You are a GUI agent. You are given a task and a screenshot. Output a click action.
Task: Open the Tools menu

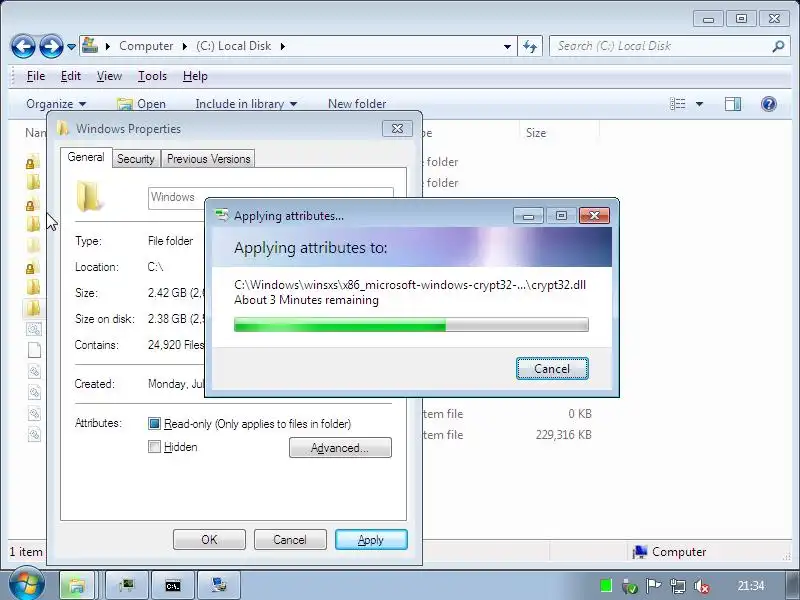pyautogui.click(x=152, y=76)
